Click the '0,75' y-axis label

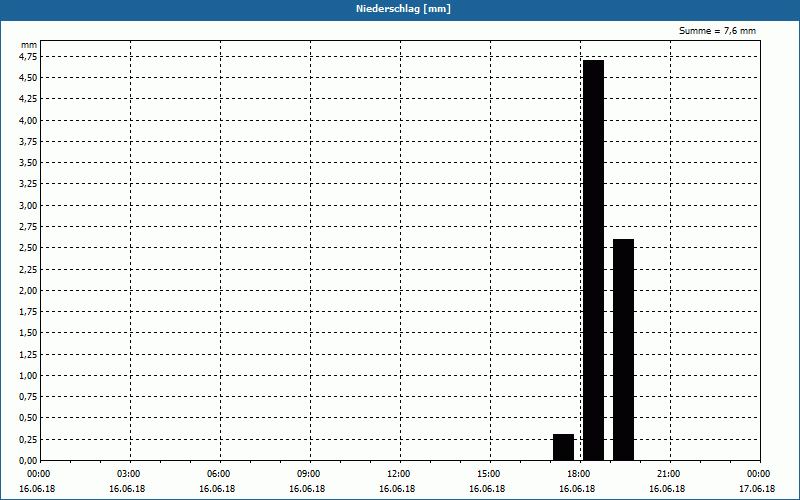tap(28, 397)
